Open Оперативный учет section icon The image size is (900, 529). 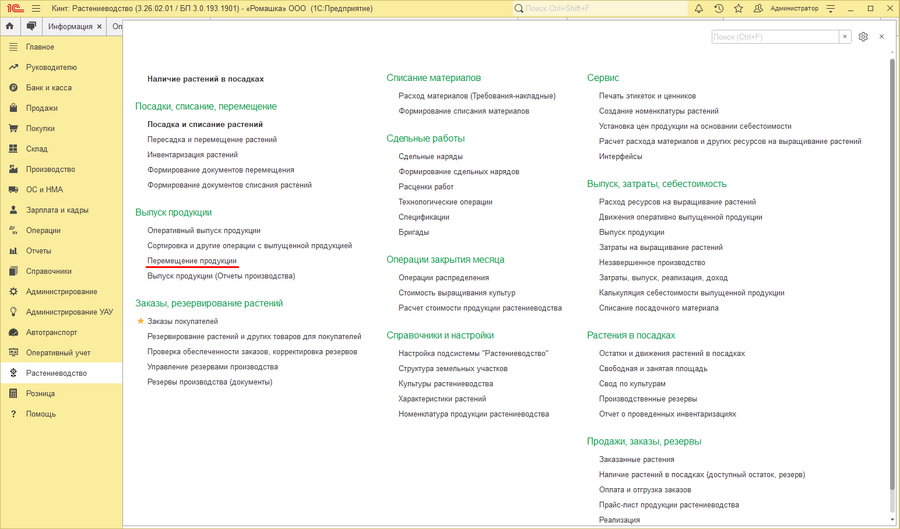13,352
